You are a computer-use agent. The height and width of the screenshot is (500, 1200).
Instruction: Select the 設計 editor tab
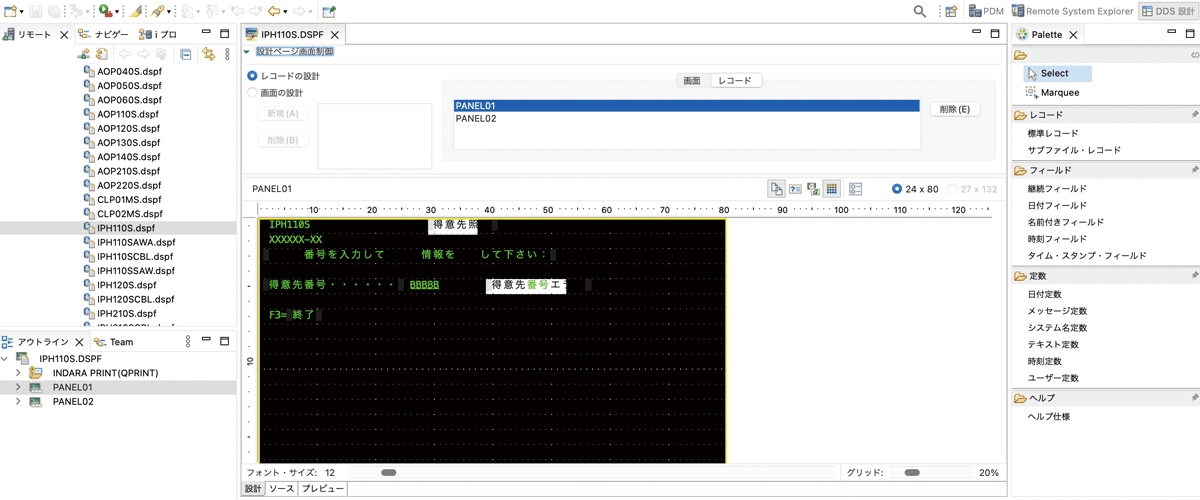(254, 489)
